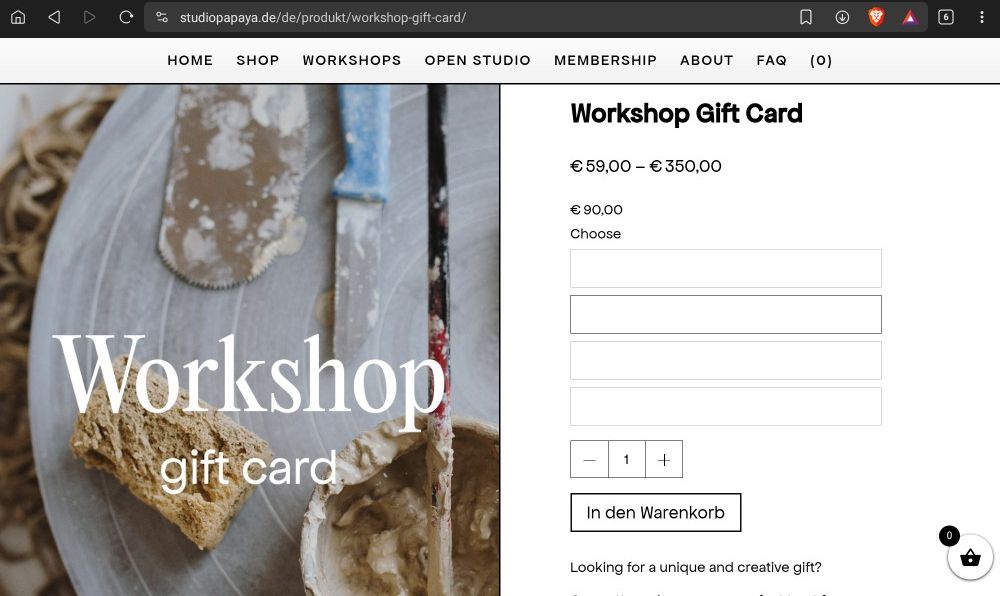
Task: Go back with the back arrow
Action: pyautogui.click(x=54, y=17)
